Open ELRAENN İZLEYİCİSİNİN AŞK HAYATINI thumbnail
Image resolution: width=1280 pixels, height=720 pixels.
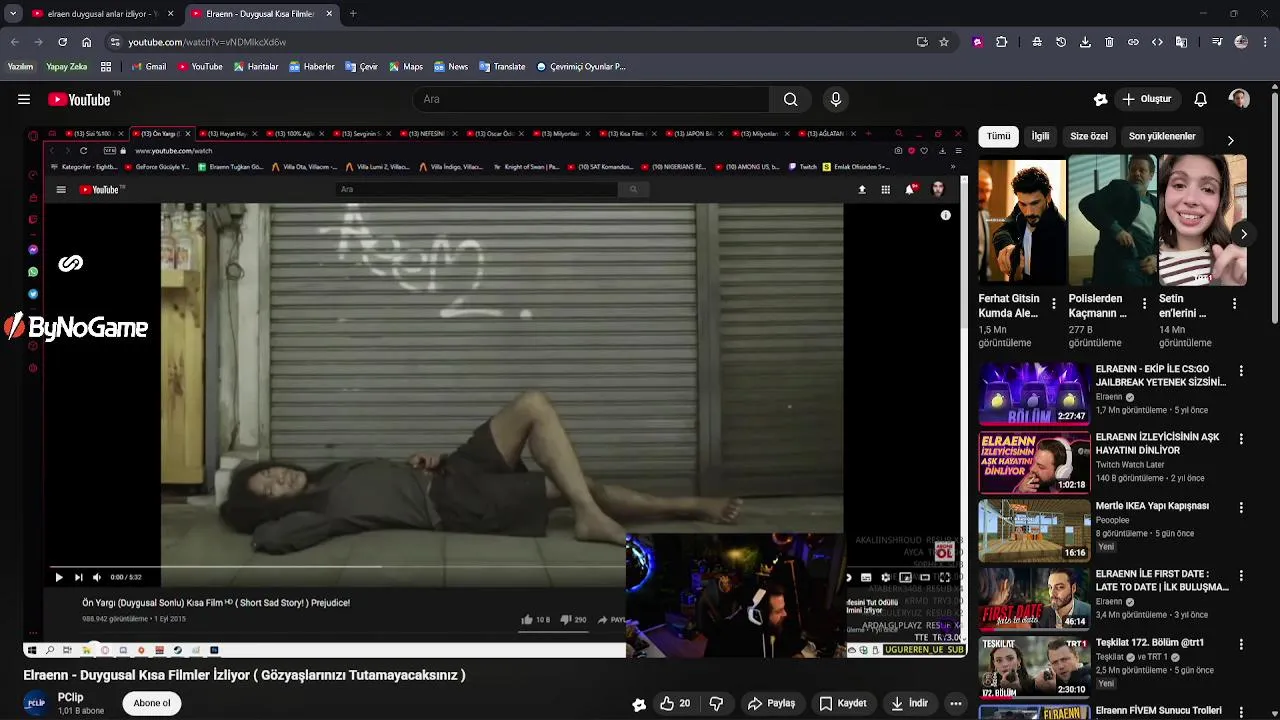click(x=1034, y=463)
